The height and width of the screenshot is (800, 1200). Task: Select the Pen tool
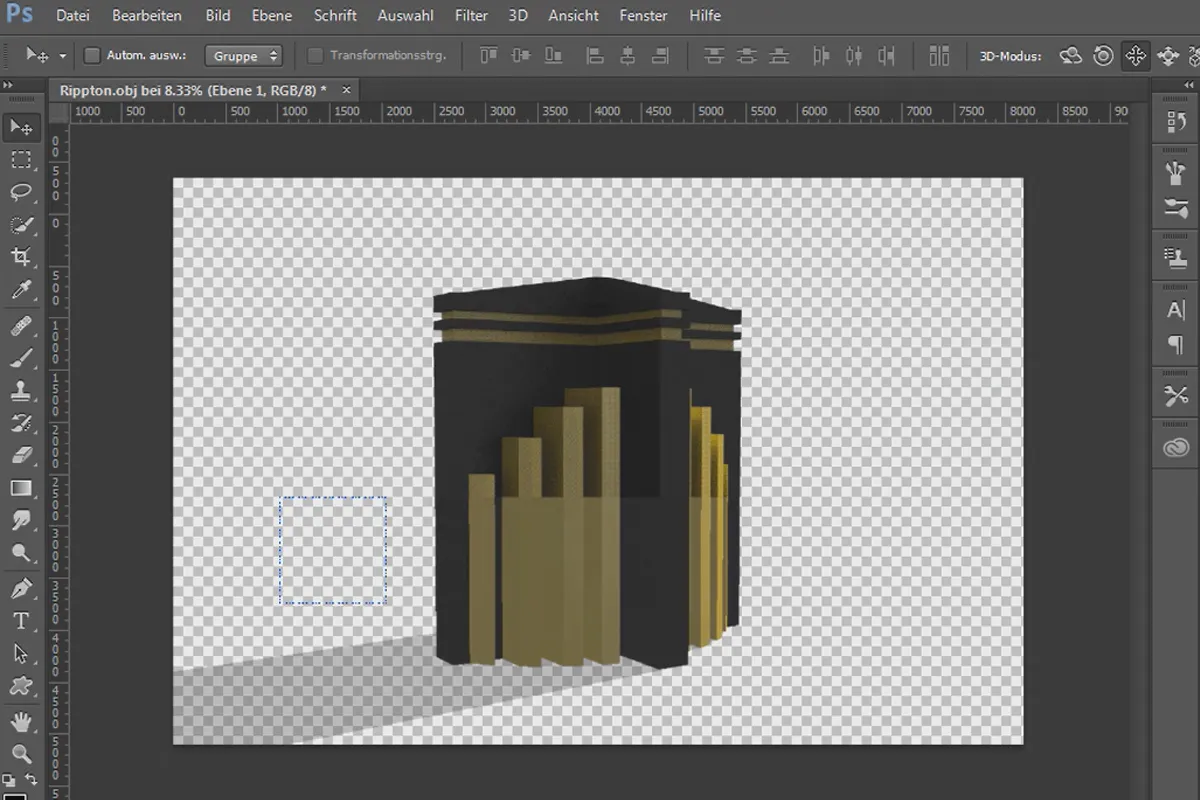pos(21,588)
